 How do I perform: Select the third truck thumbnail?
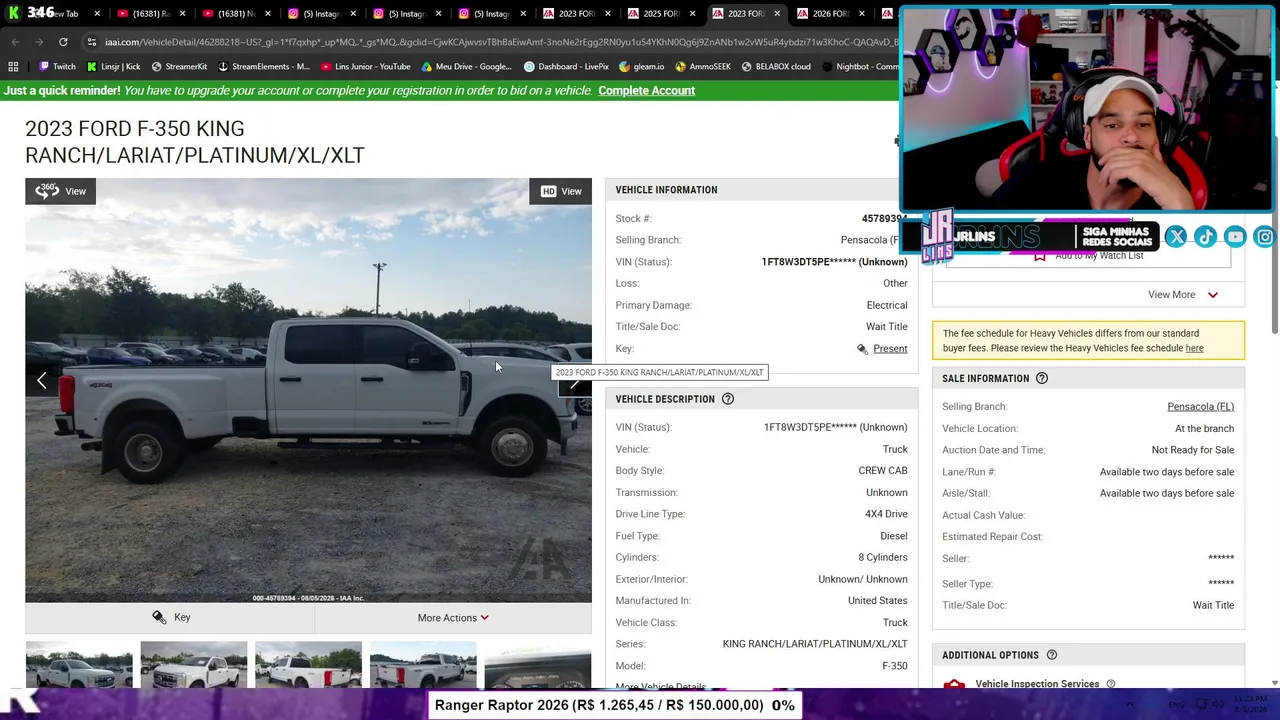coord(308,665)
